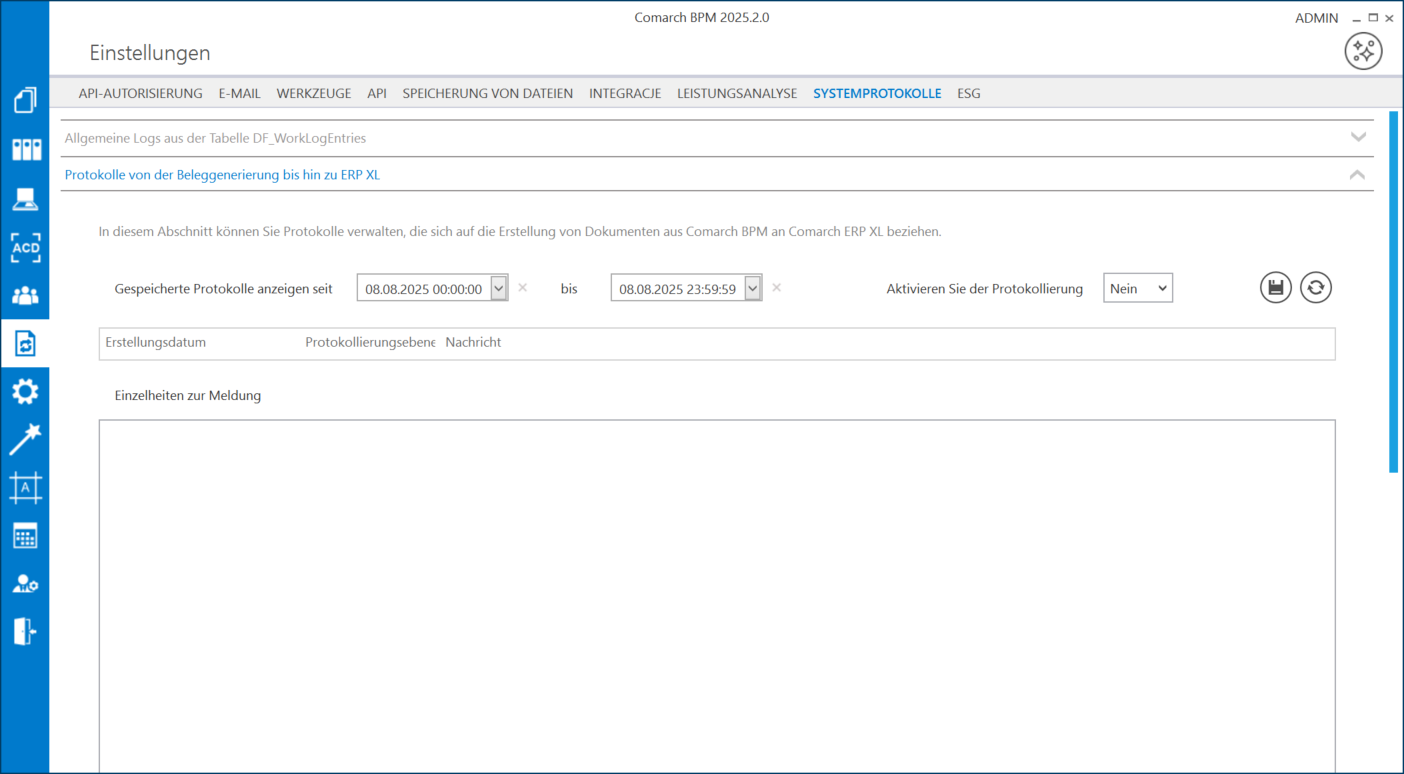
Task: Switch to the LEISTUNGSANALYSE tab
Action: pos(737,93)
